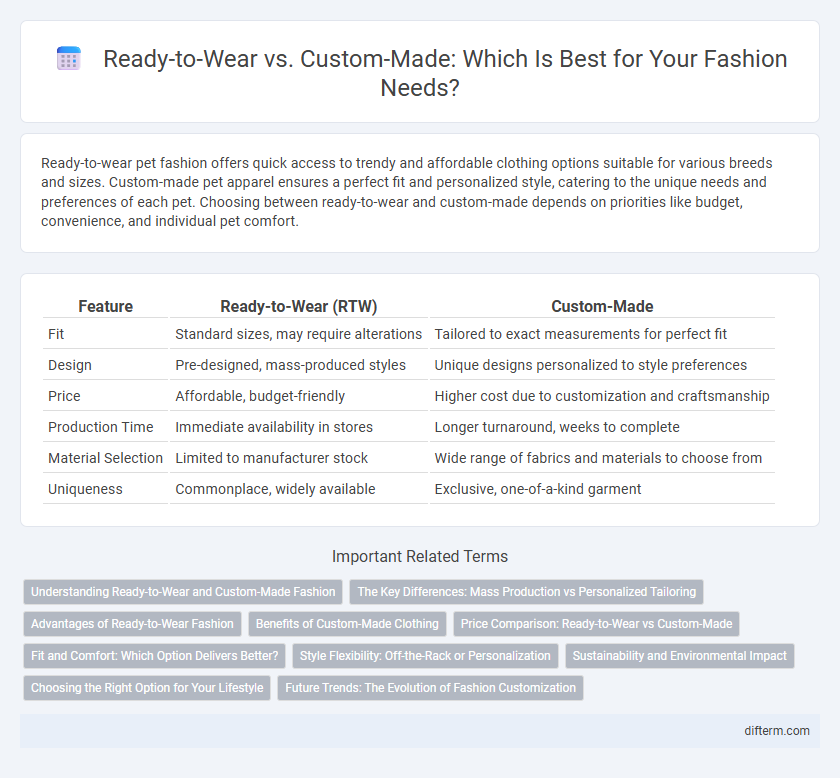Select 'Limited to manufacturer stock' cell
The width and height of the screenshot is (840, 778).
(x=299, y=459)
